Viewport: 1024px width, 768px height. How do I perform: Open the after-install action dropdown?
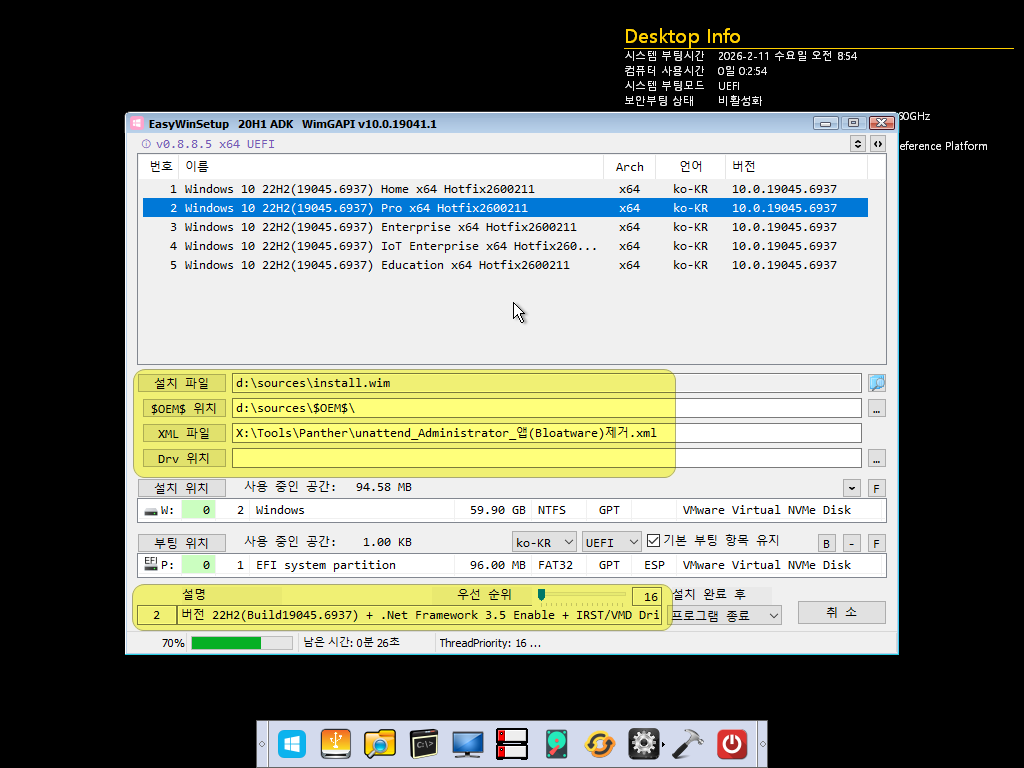725,615
